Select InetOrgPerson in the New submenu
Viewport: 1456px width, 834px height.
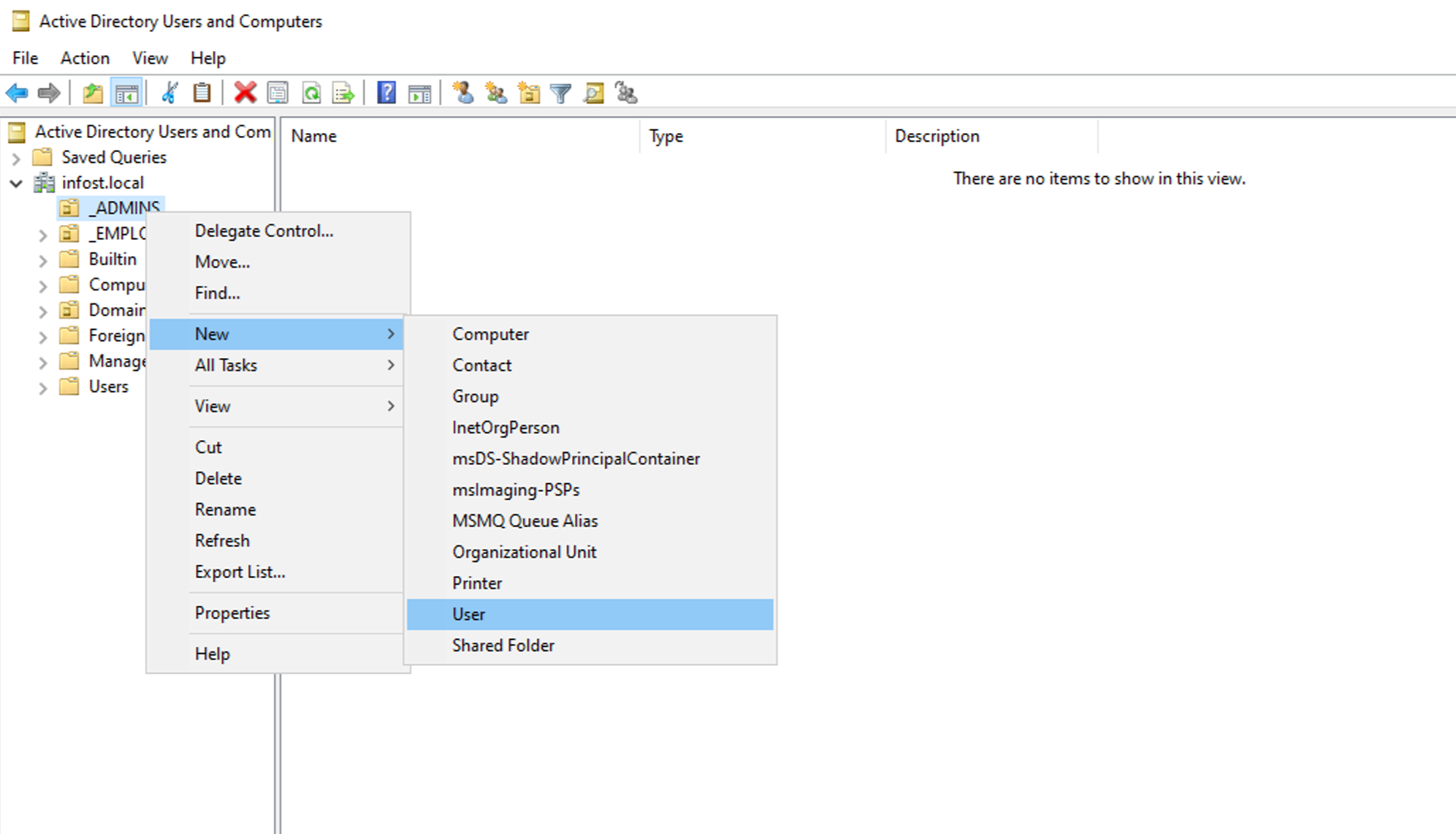click(x=590, y=428)
